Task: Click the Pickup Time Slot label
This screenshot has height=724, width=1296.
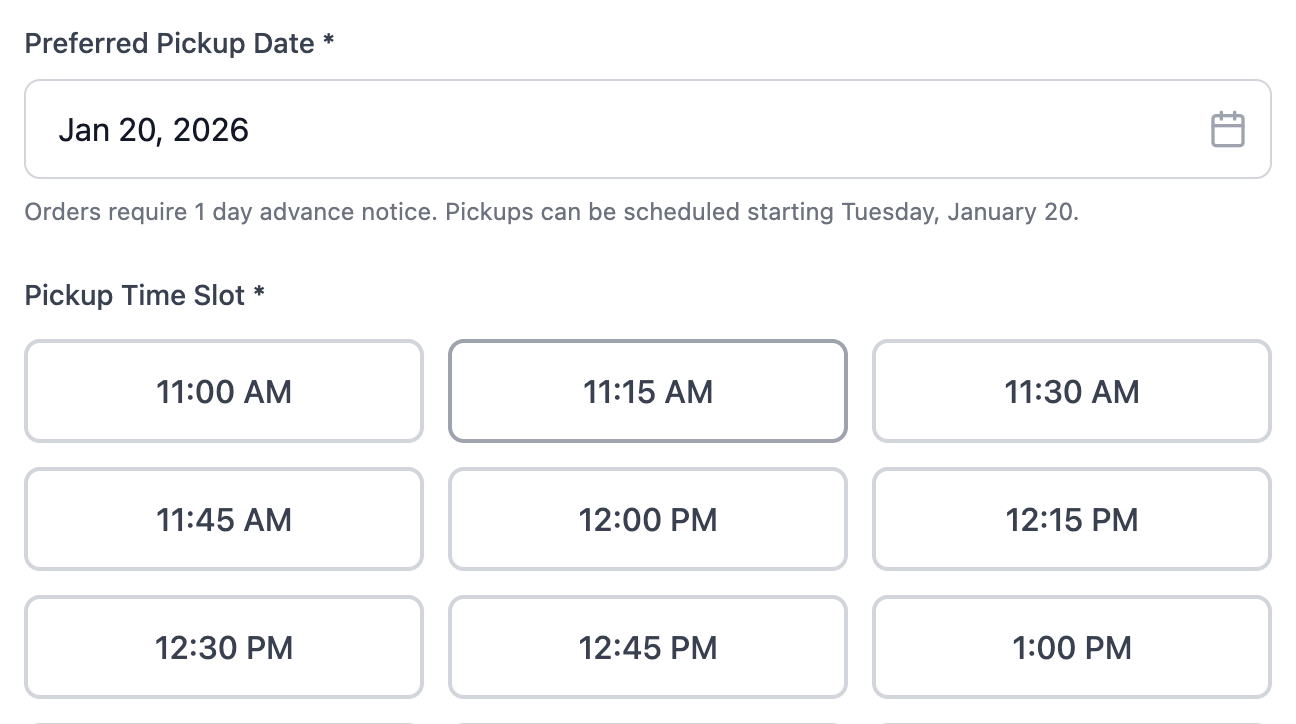Action: (145, 295)
